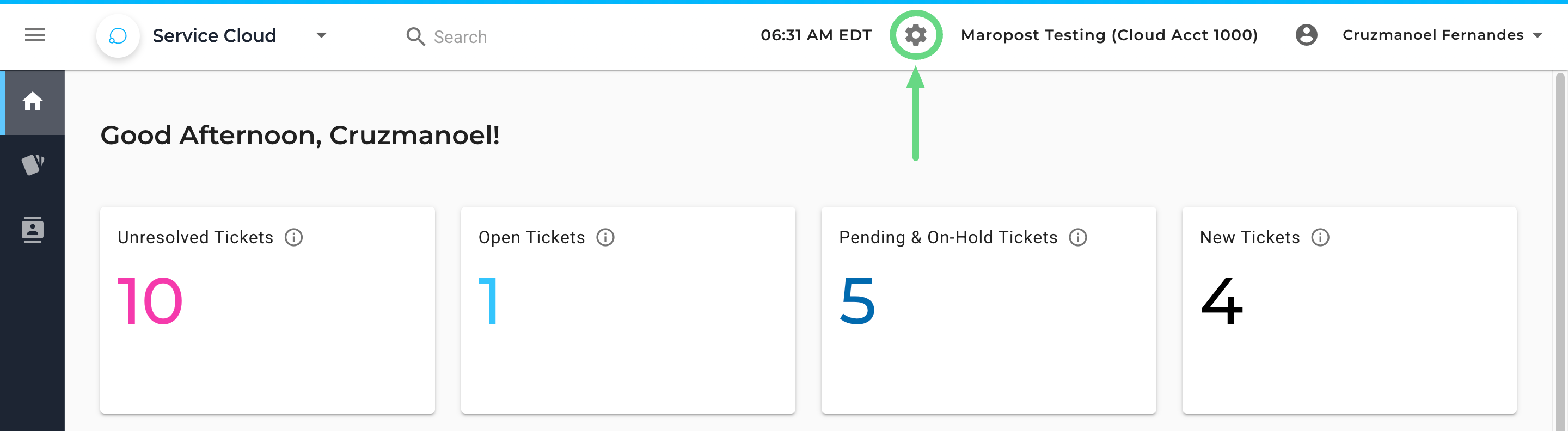The height and width of the screenshot is (431, 1568).
Task: Click the user profile avatar icon
Action: coord(1306,35)
